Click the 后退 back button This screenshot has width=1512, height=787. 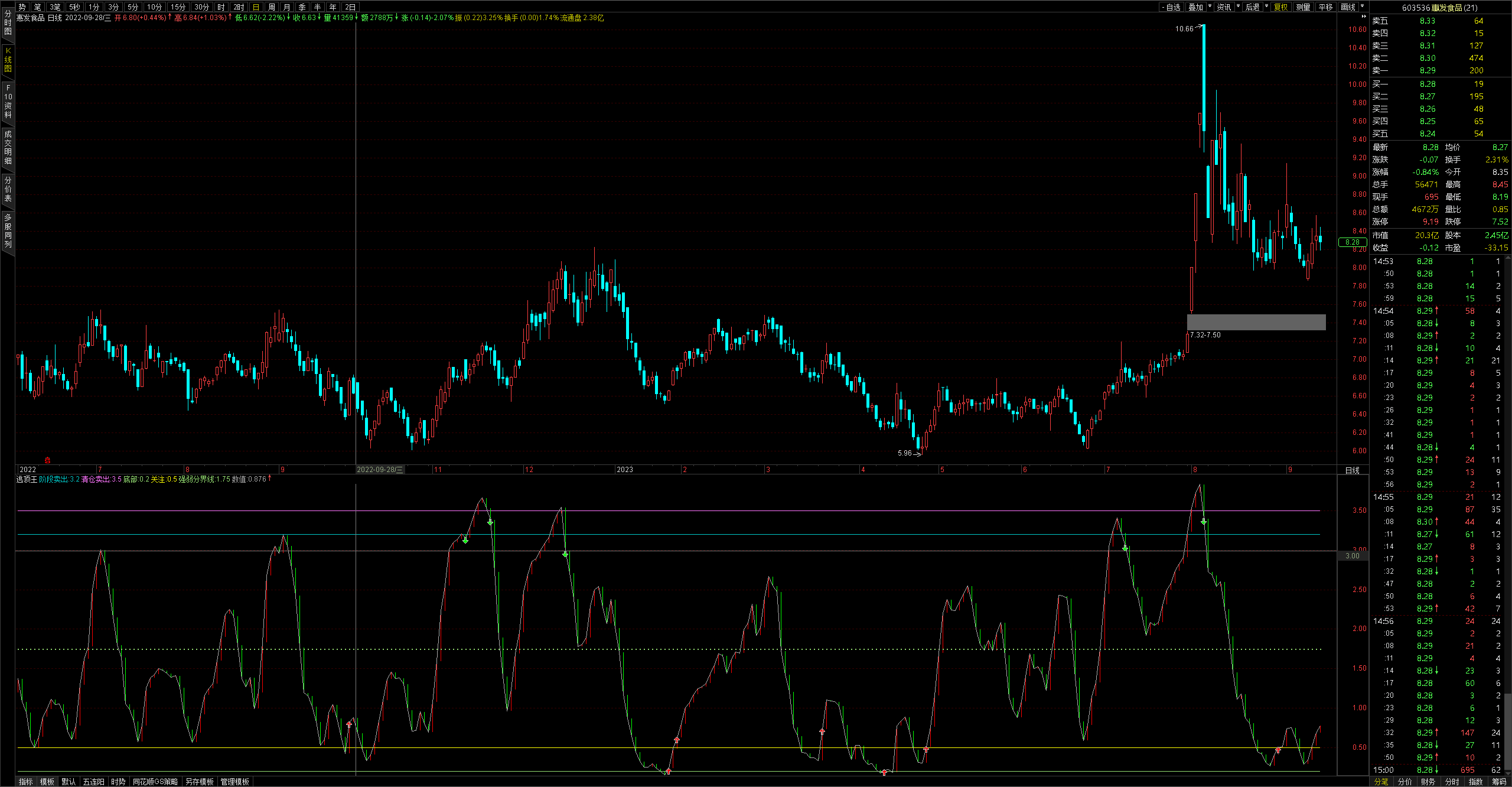click(1252, 7)
